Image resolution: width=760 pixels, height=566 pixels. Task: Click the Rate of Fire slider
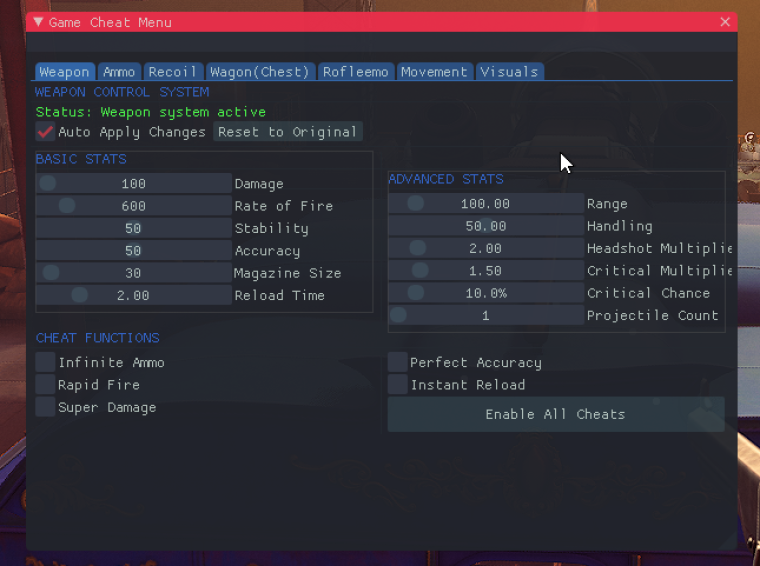(x=134, y=206)
